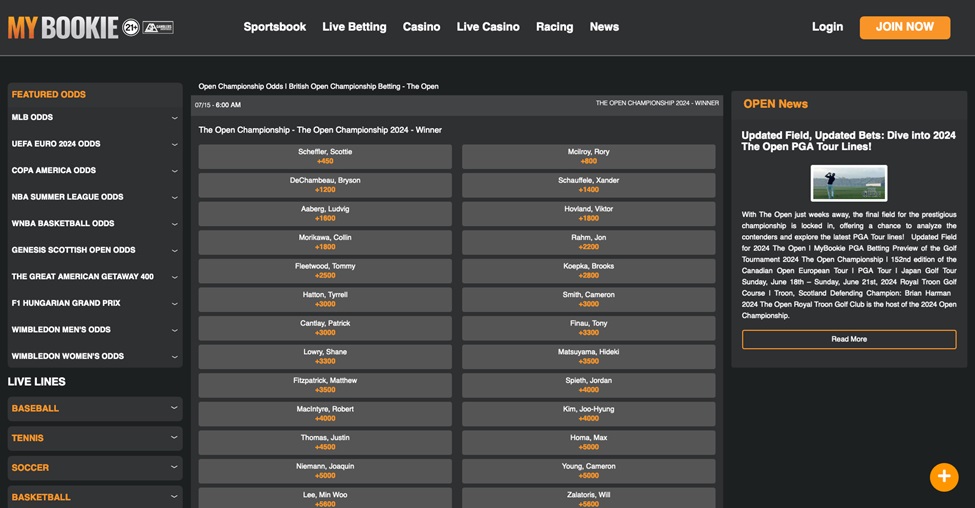The image size is (975, 508).
Task: Click the MyBookie logo
Action: 63,28
